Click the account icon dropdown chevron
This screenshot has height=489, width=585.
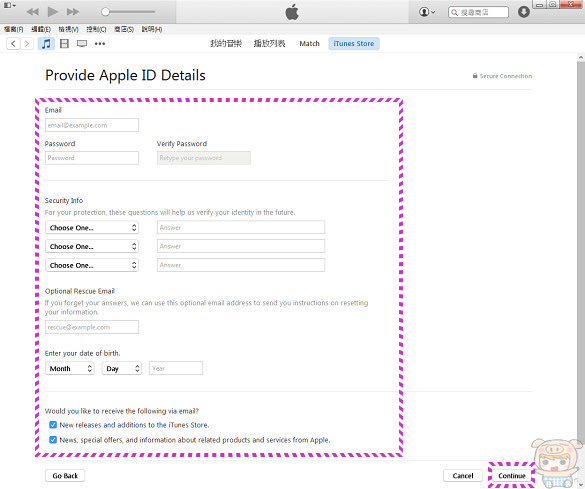pos(433,12)
